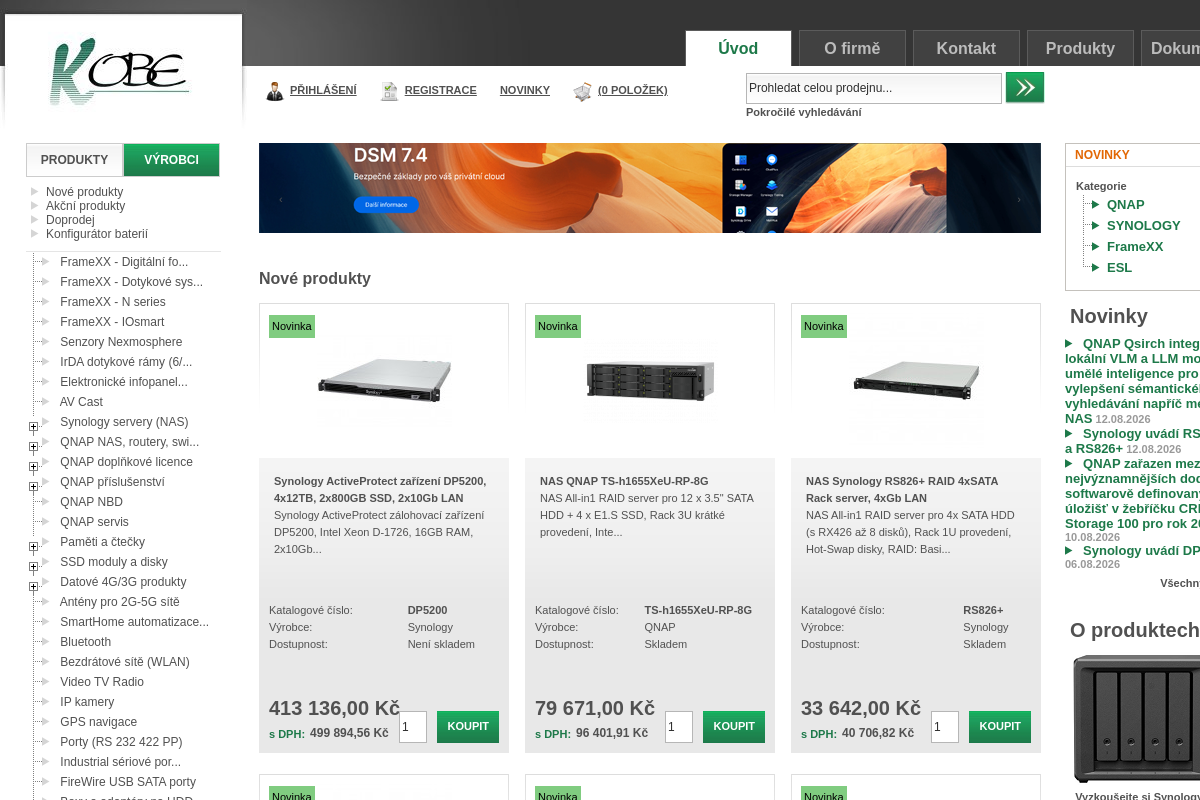Open the Kontakt tab
The height and width of the screenshot is (800, 1200).
966,48
